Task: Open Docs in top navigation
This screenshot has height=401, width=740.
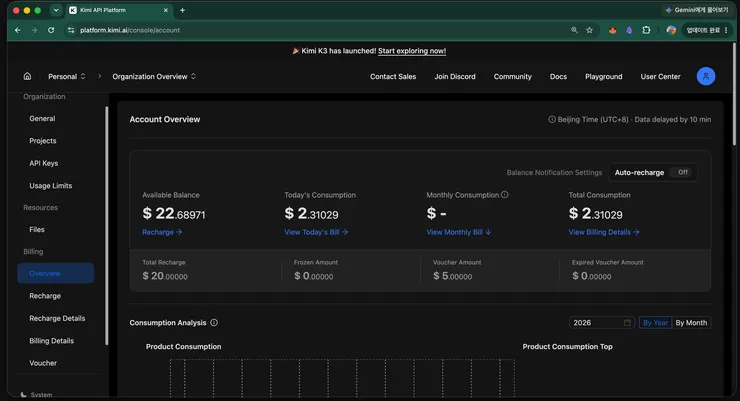Action: [x=558, y=76]
